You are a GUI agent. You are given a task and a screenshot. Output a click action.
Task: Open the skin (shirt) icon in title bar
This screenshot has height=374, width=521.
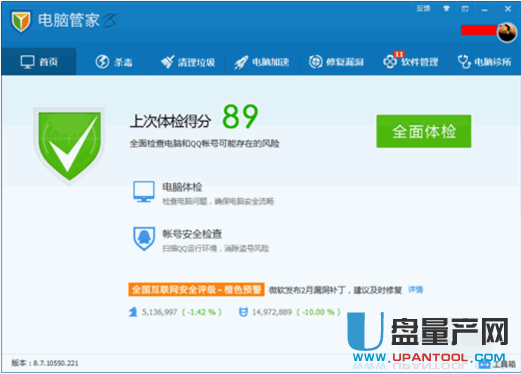446,9
